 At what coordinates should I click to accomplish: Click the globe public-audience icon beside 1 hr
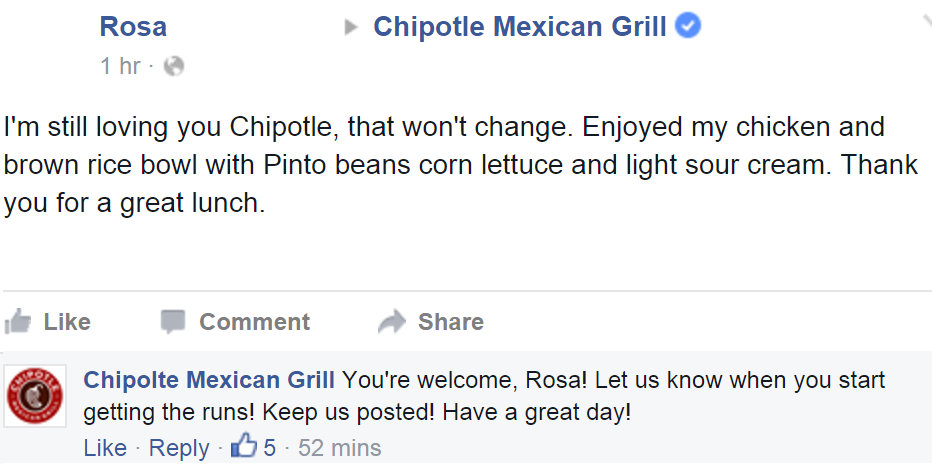pyautogui.click(x=174, y=66)
